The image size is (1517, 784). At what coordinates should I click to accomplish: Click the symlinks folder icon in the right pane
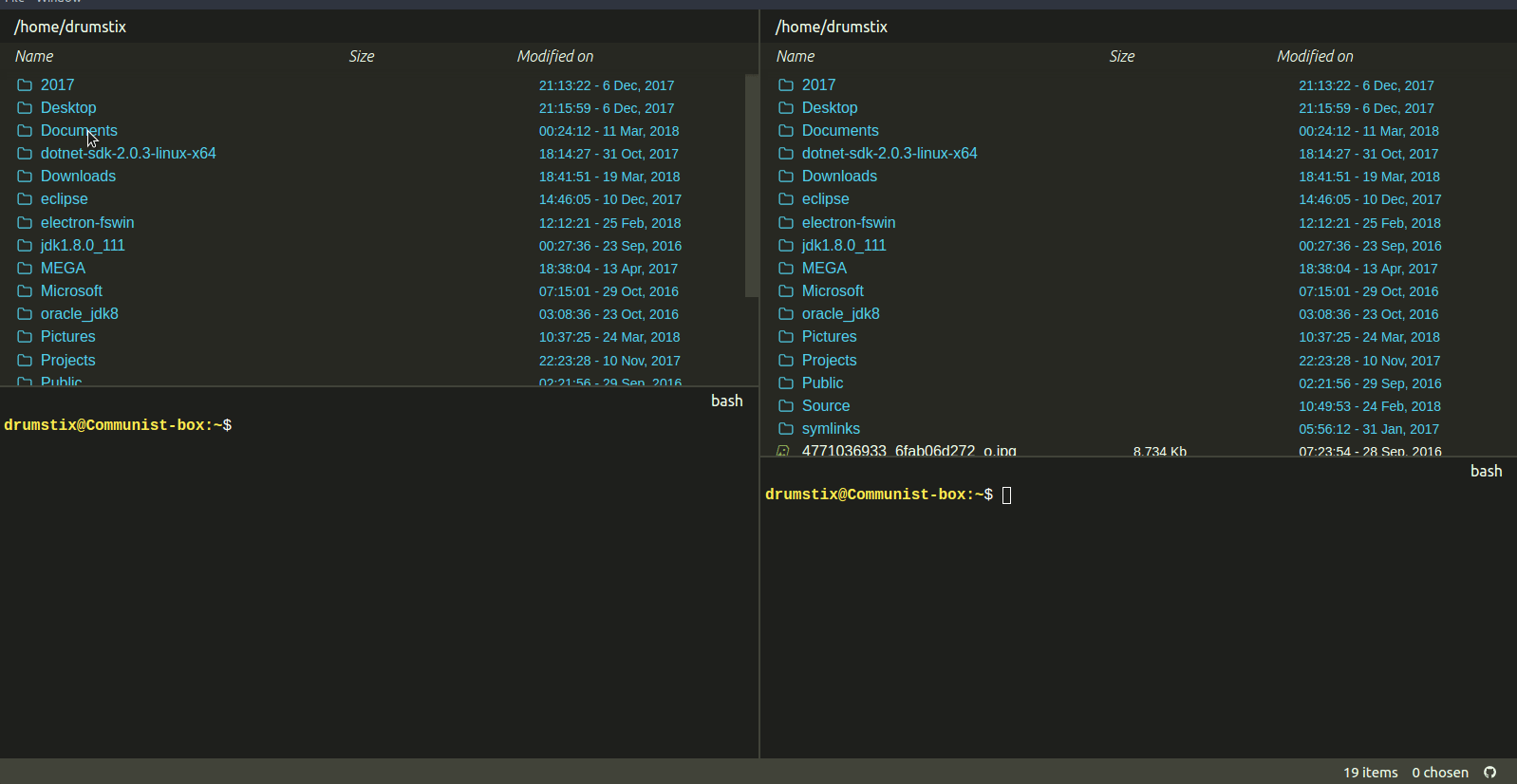[786, 429]
